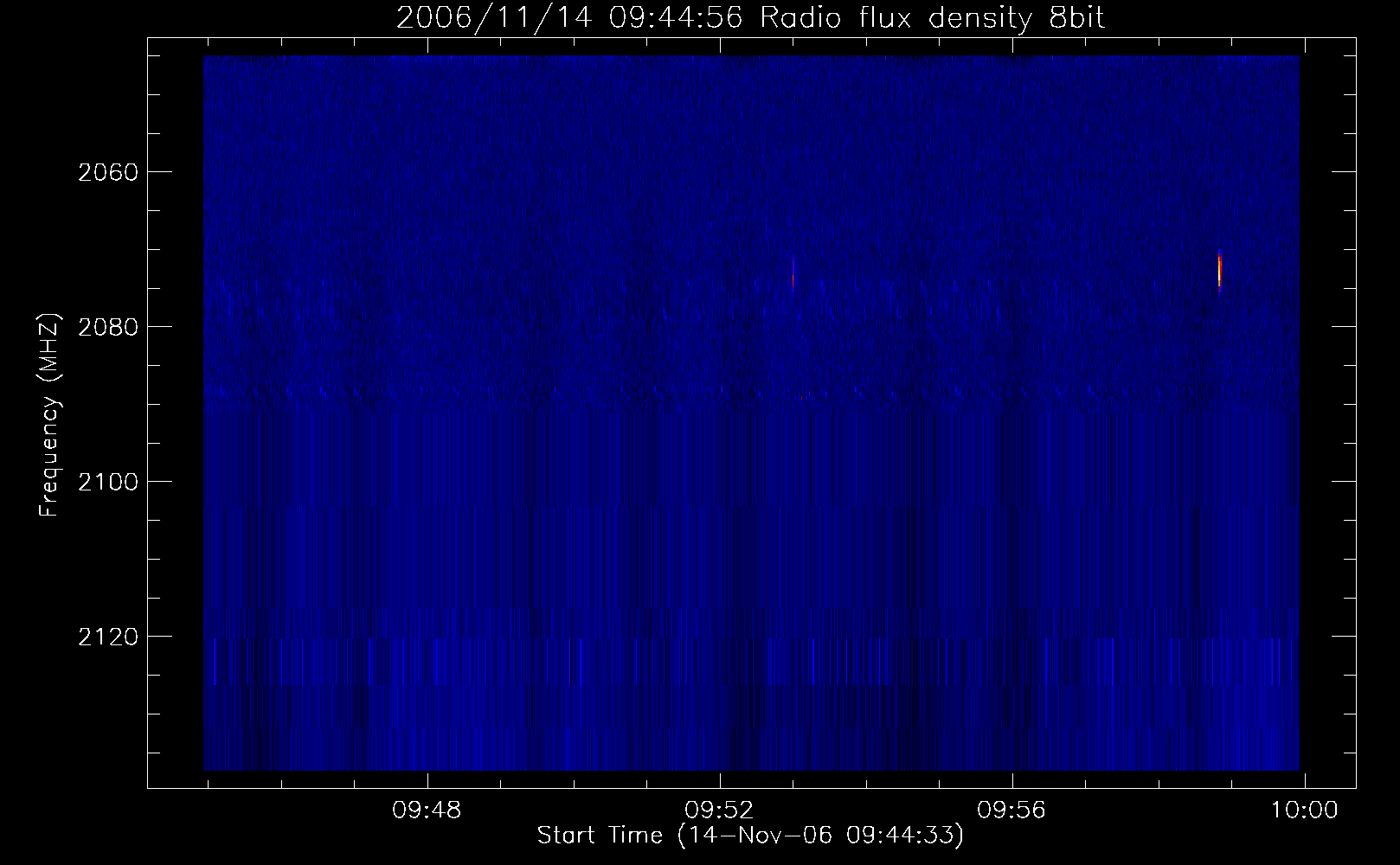The width and height of the screenshot is (1400, 865).
Task: Click the bright yellow burst near 09:59
Action: (x=1219, y=271)
